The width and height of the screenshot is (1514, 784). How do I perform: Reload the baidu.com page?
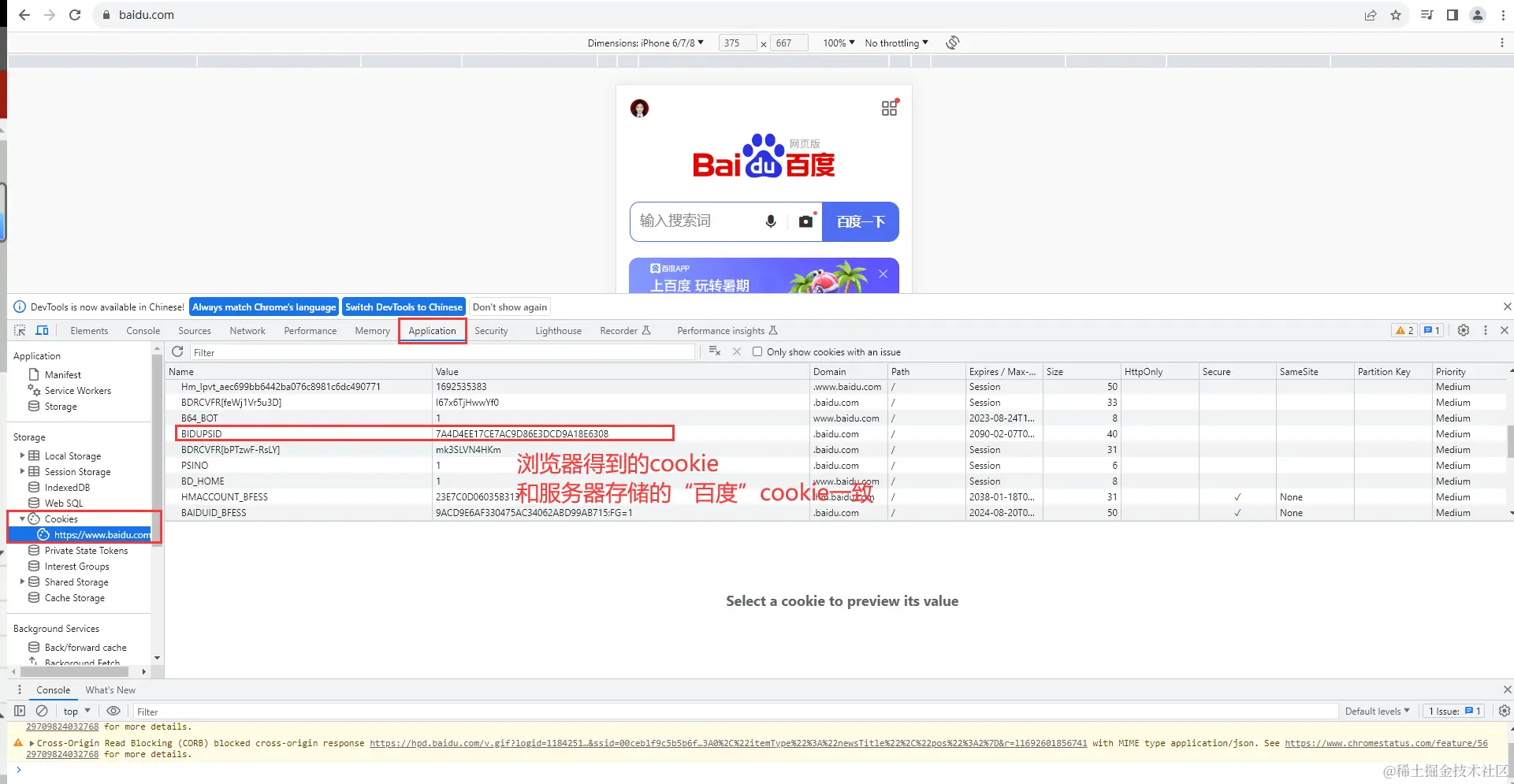(75, 15)
